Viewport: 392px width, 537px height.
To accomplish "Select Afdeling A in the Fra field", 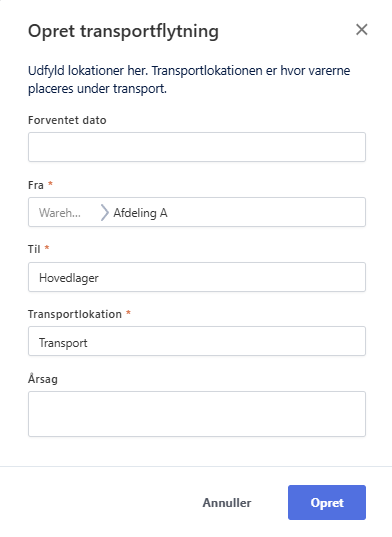I will (140, 213).
